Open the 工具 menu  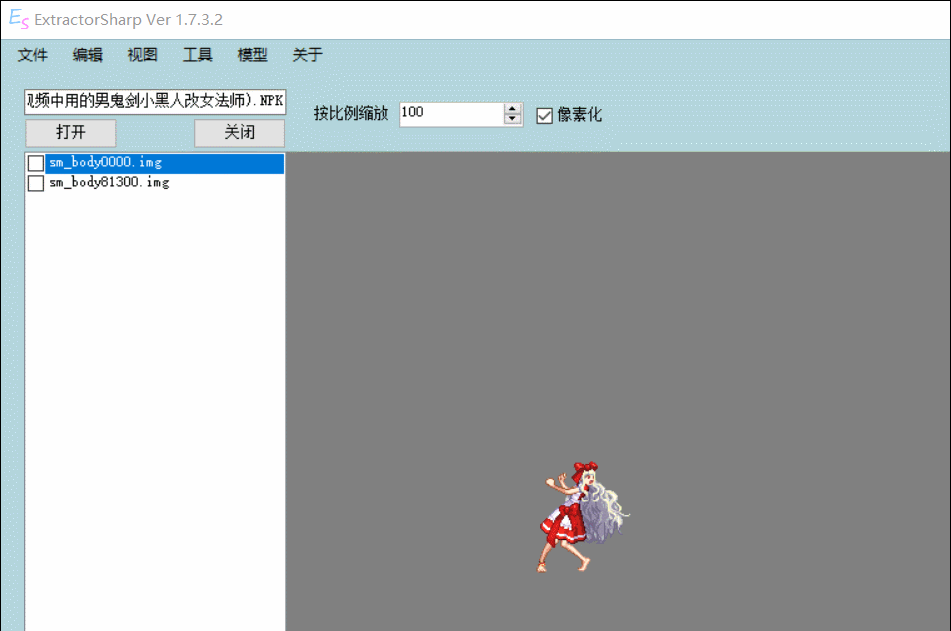tap(196, 55)
